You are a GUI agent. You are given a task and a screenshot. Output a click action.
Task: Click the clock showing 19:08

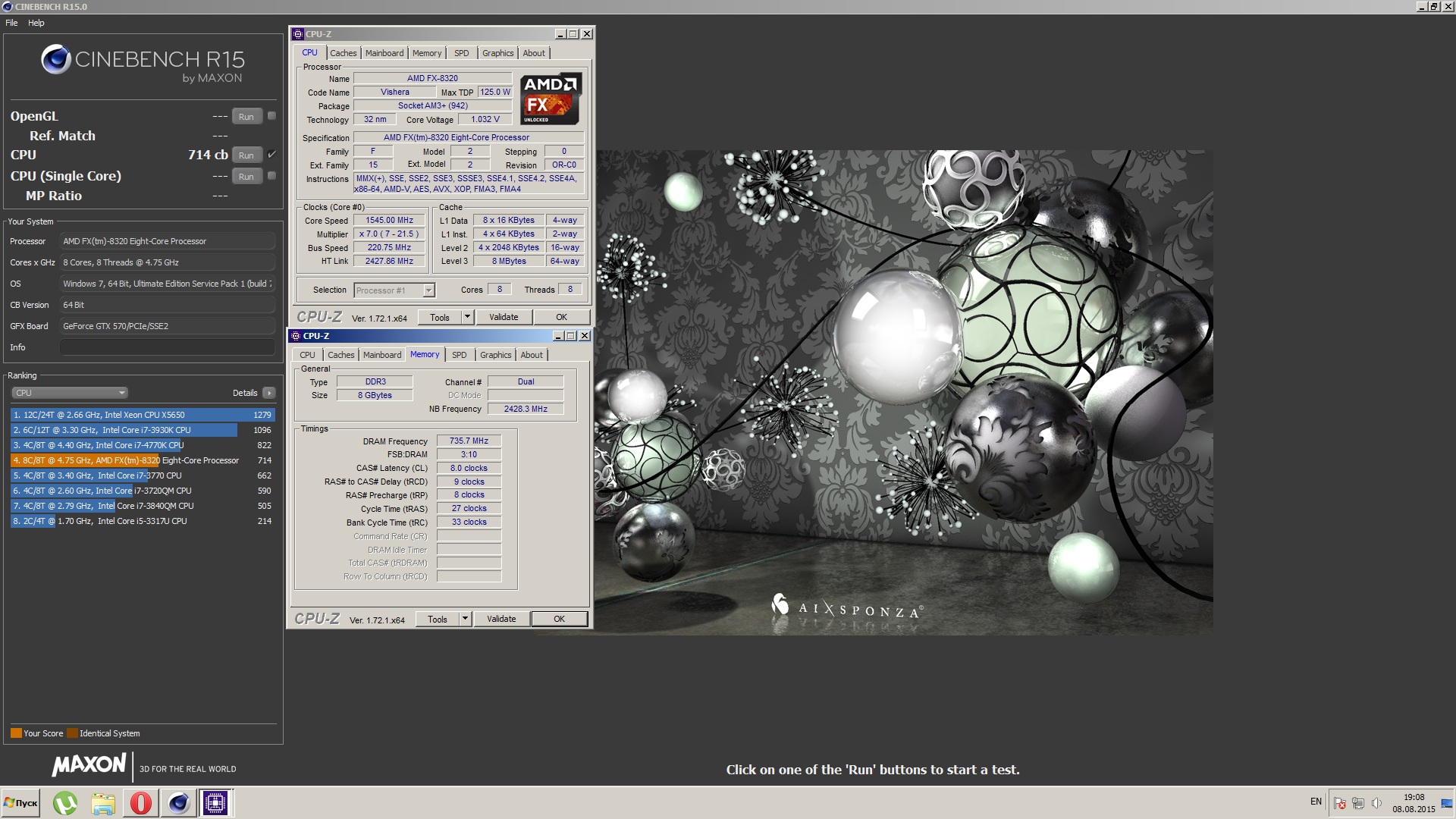(1414, 797)
